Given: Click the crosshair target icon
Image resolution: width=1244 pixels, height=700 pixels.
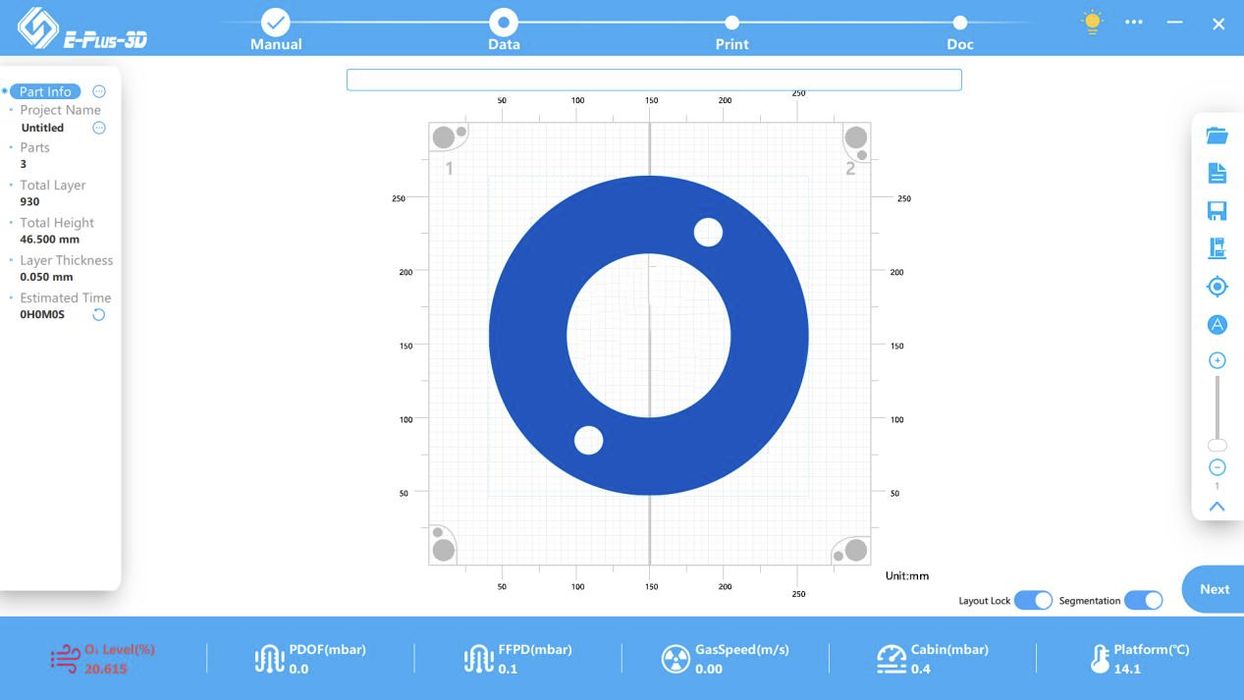Looking at the screenshot, I should point(1216,287).
